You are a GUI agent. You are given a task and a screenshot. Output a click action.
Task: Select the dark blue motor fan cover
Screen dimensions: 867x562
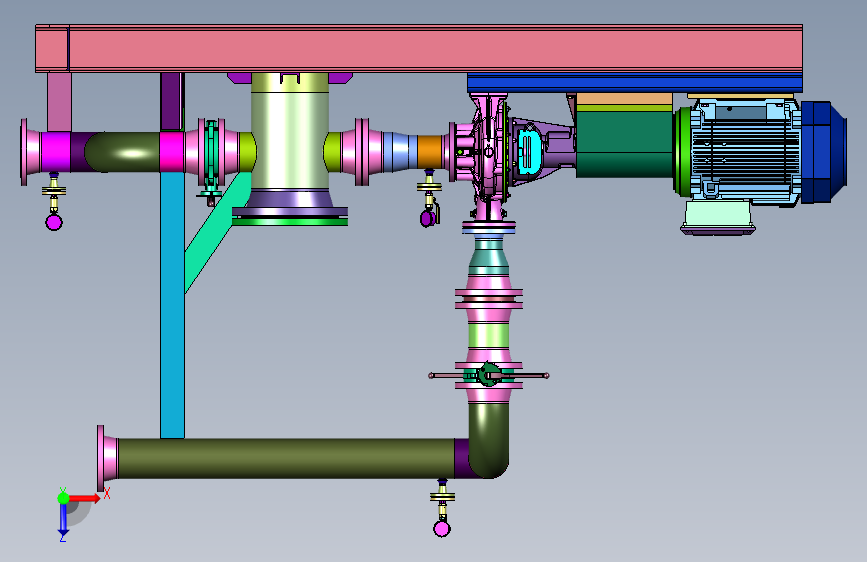pos(823,152)
